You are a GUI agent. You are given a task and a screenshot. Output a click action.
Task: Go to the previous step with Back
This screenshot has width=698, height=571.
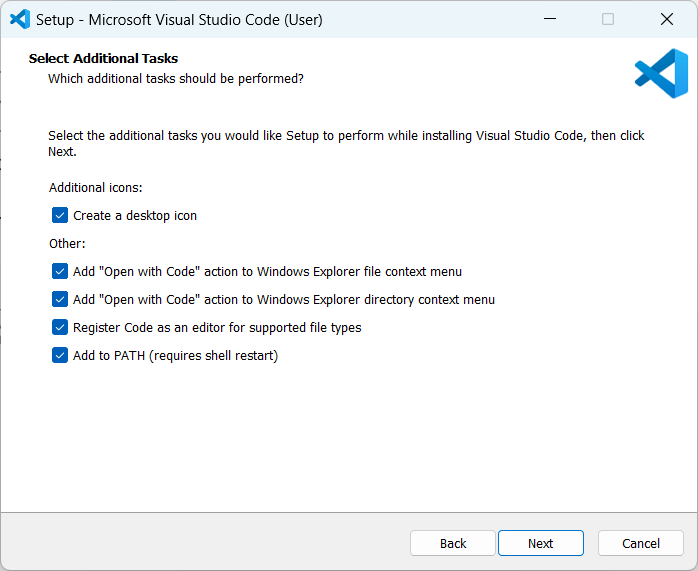tap(453, 543)
